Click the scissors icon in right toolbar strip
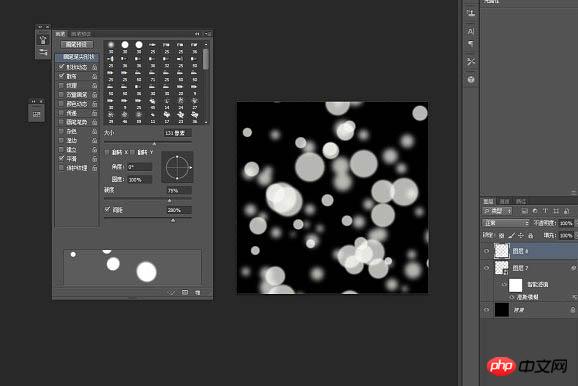The width and height of the screenshot is (578, 386). 471,62
